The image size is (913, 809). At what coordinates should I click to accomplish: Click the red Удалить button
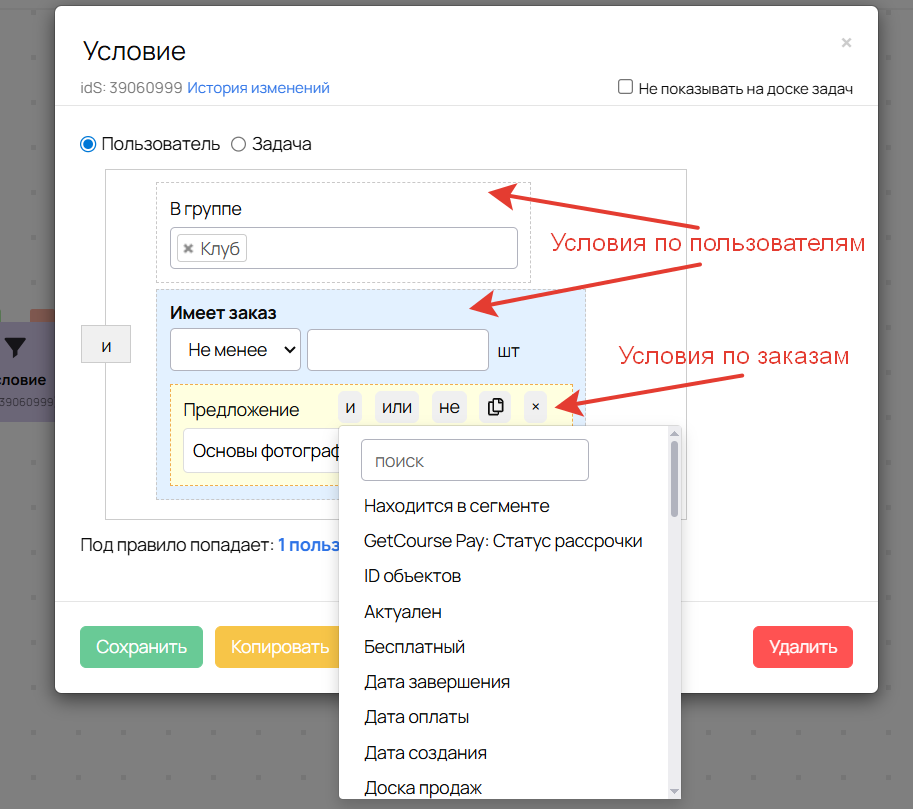tap(802, 647)
